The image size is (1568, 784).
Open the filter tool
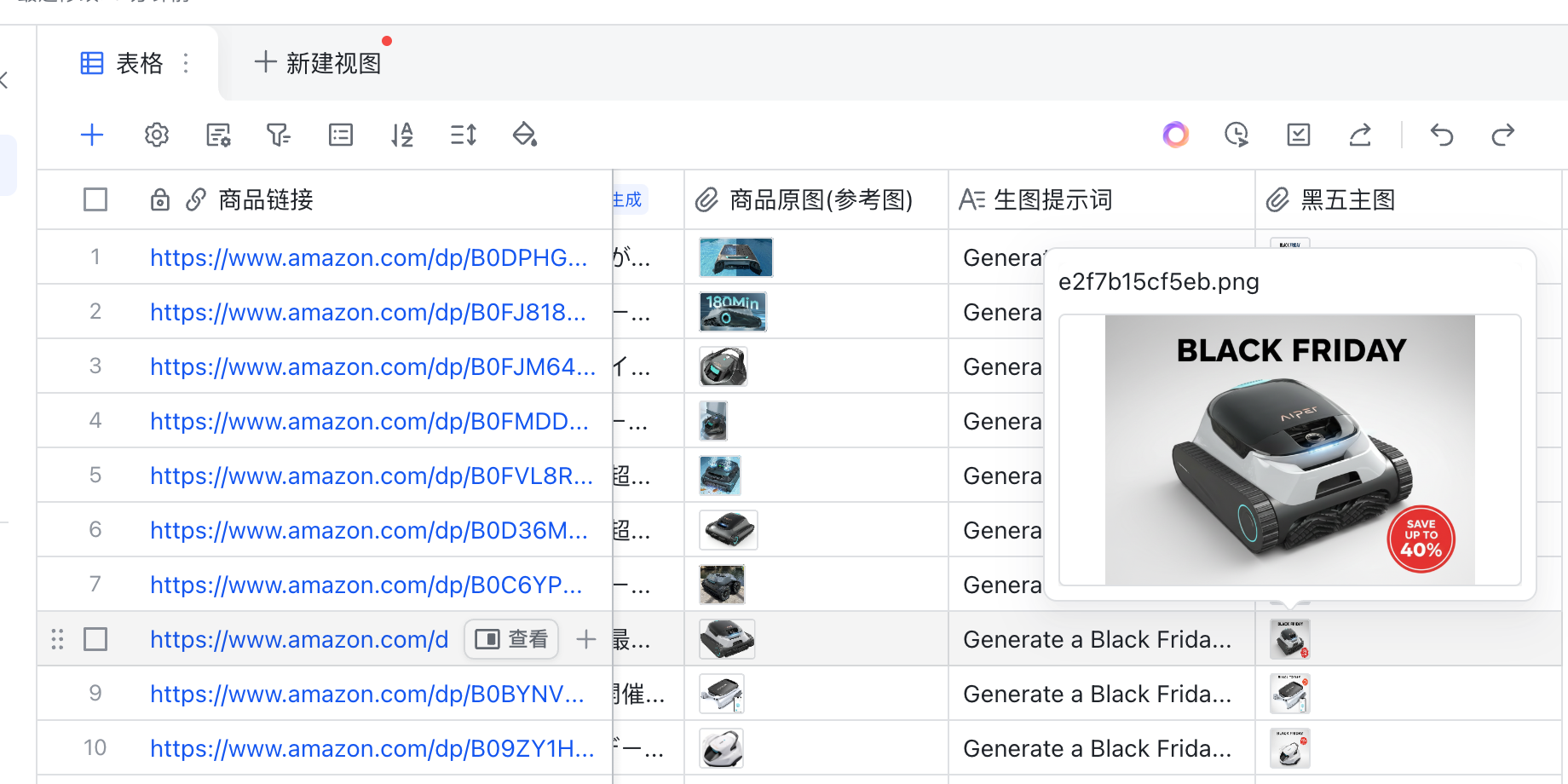[x=279, y=135]
